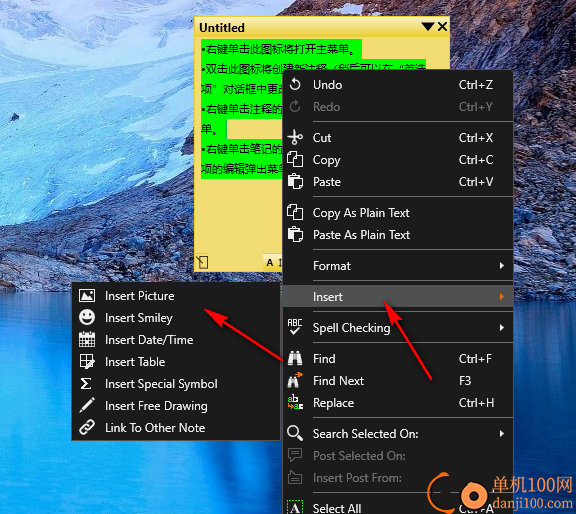Click the Insert Free Drawing pencil icon
This screenshot has width=576, height=514.
[x=87, y=405]
